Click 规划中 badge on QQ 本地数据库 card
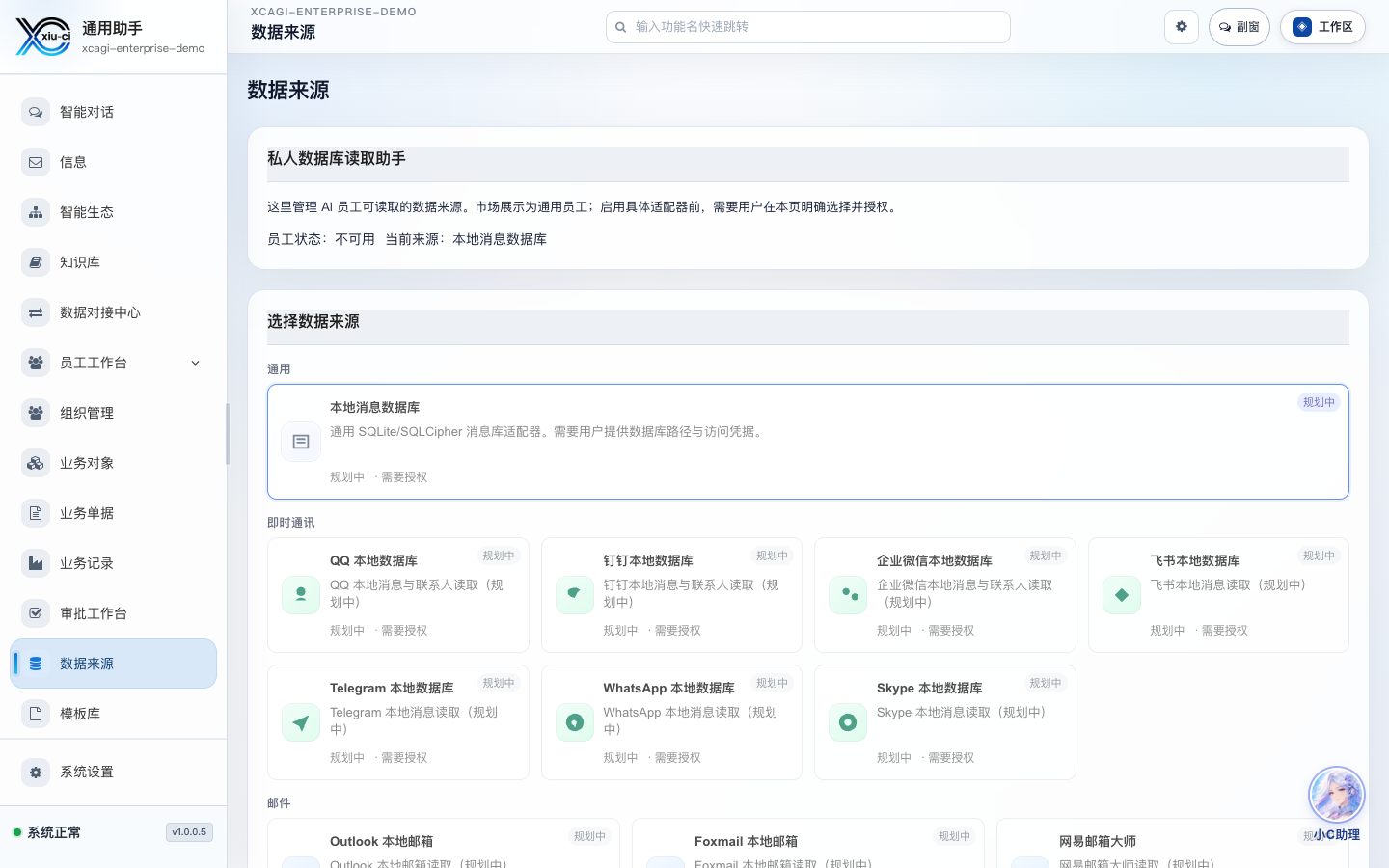Screen dimensions: 1389x868 coord(499,556)
